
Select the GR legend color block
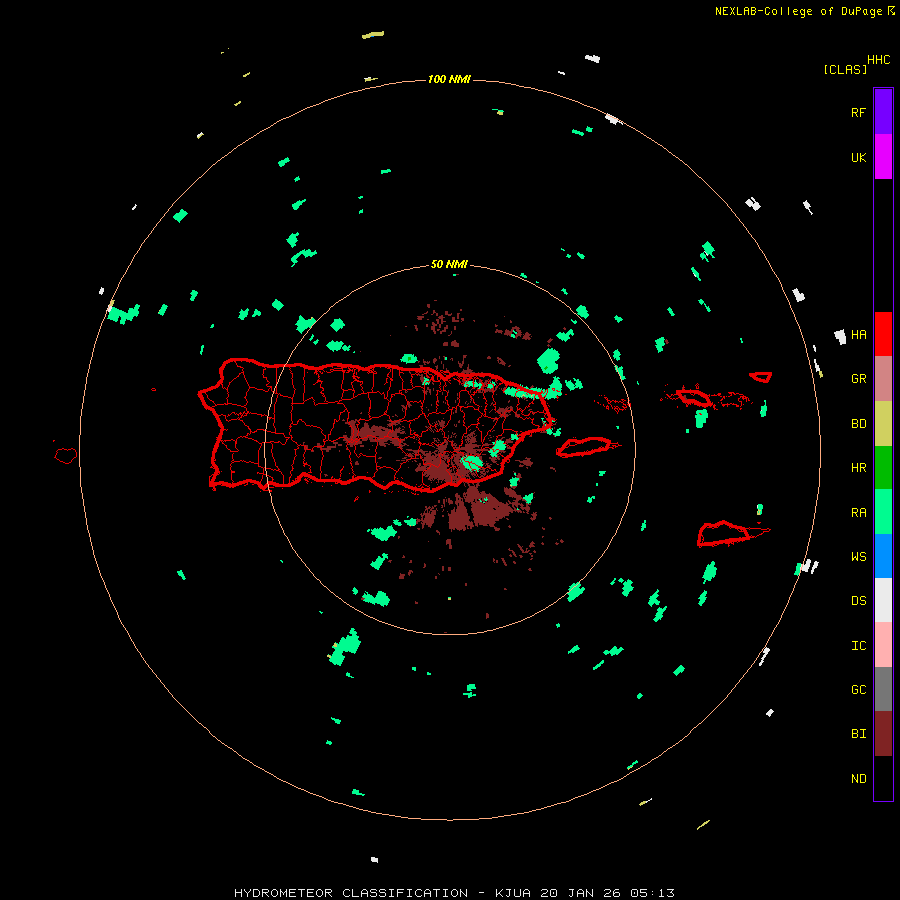[x=883, y=378]
